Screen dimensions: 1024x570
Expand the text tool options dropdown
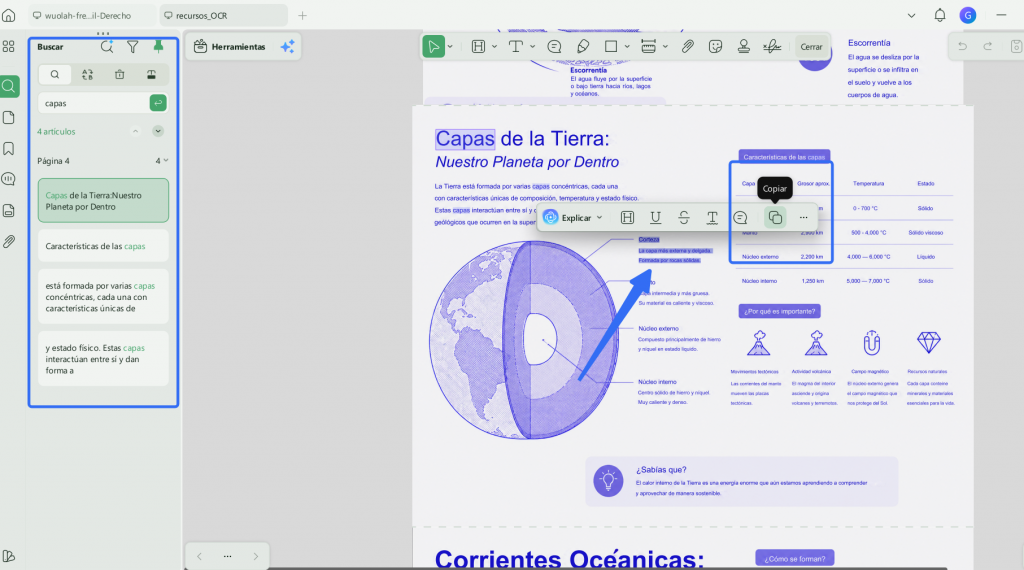pos(532,46)
